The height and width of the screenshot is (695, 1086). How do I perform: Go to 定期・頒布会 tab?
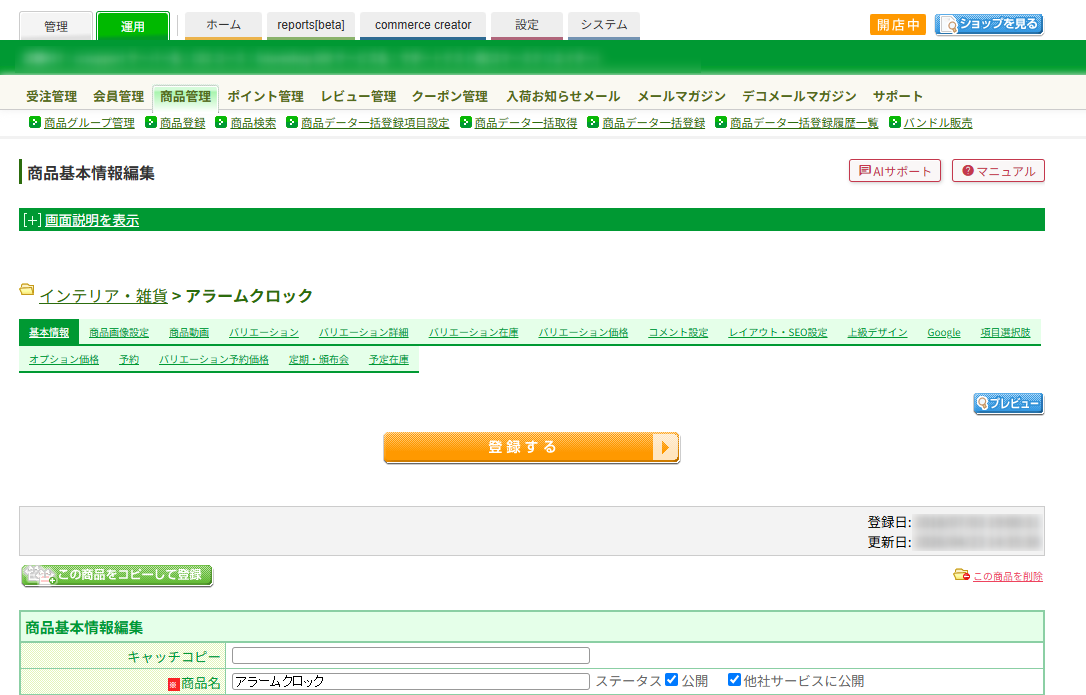click(x=319, y=360)
